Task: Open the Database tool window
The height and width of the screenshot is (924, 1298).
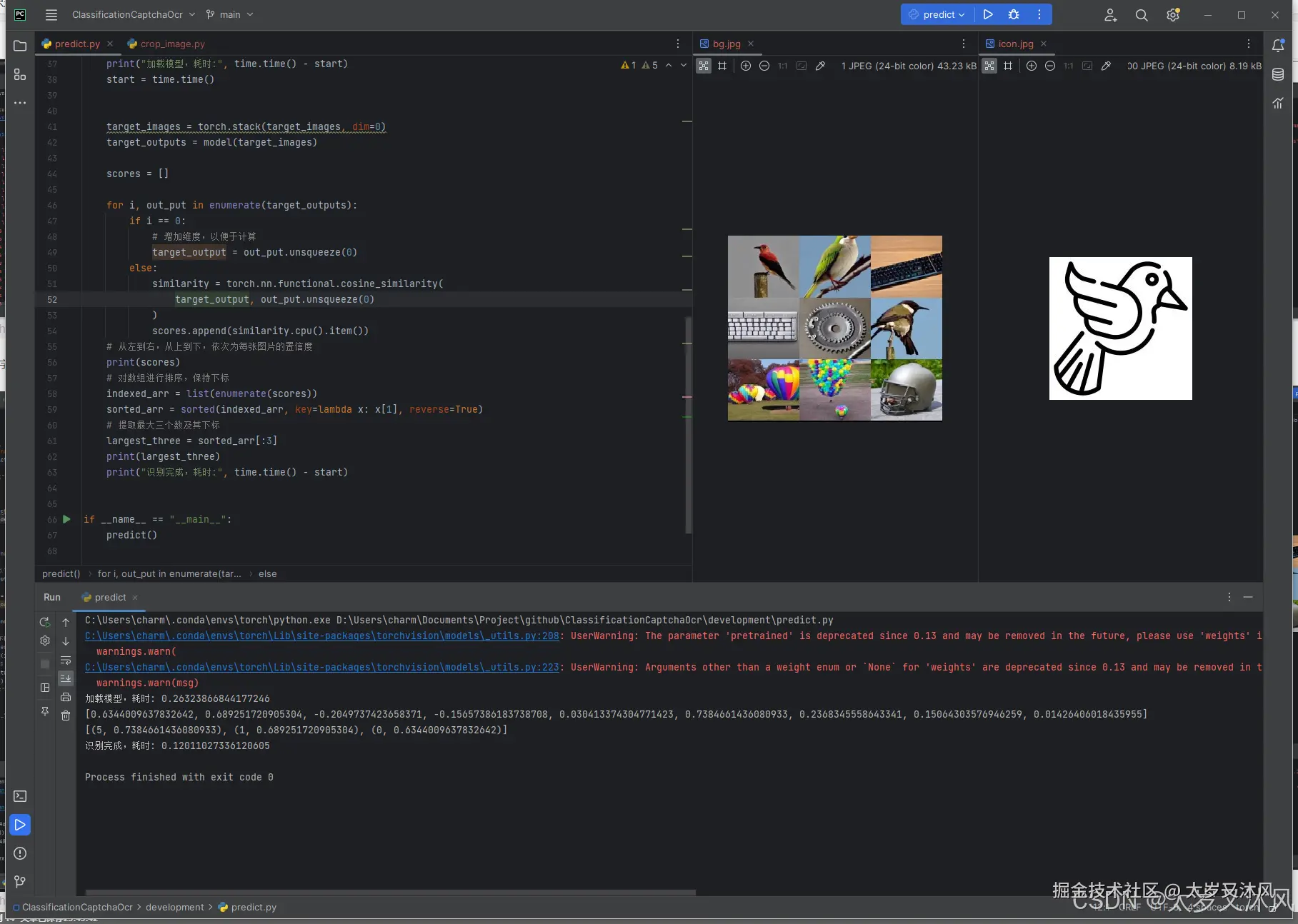Action: pyautogui.click(x=1278, y=74)
